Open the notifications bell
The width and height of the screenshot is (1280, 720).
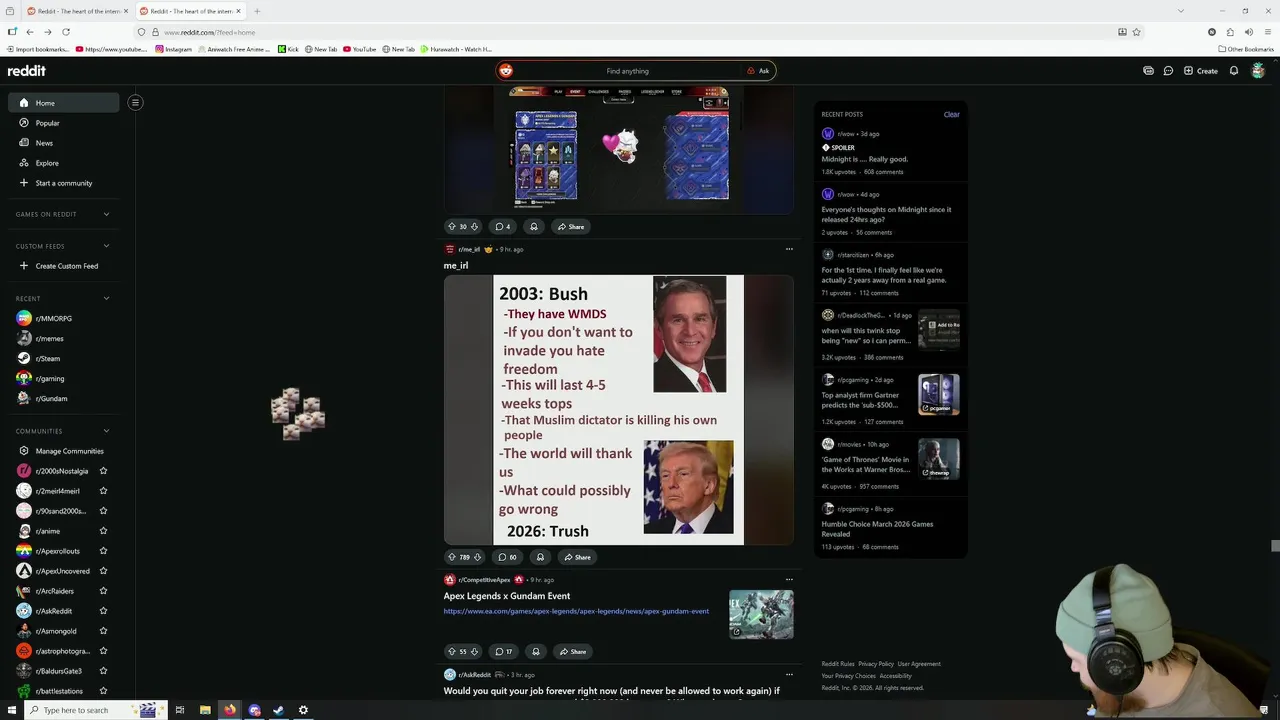coord(1234,71)
